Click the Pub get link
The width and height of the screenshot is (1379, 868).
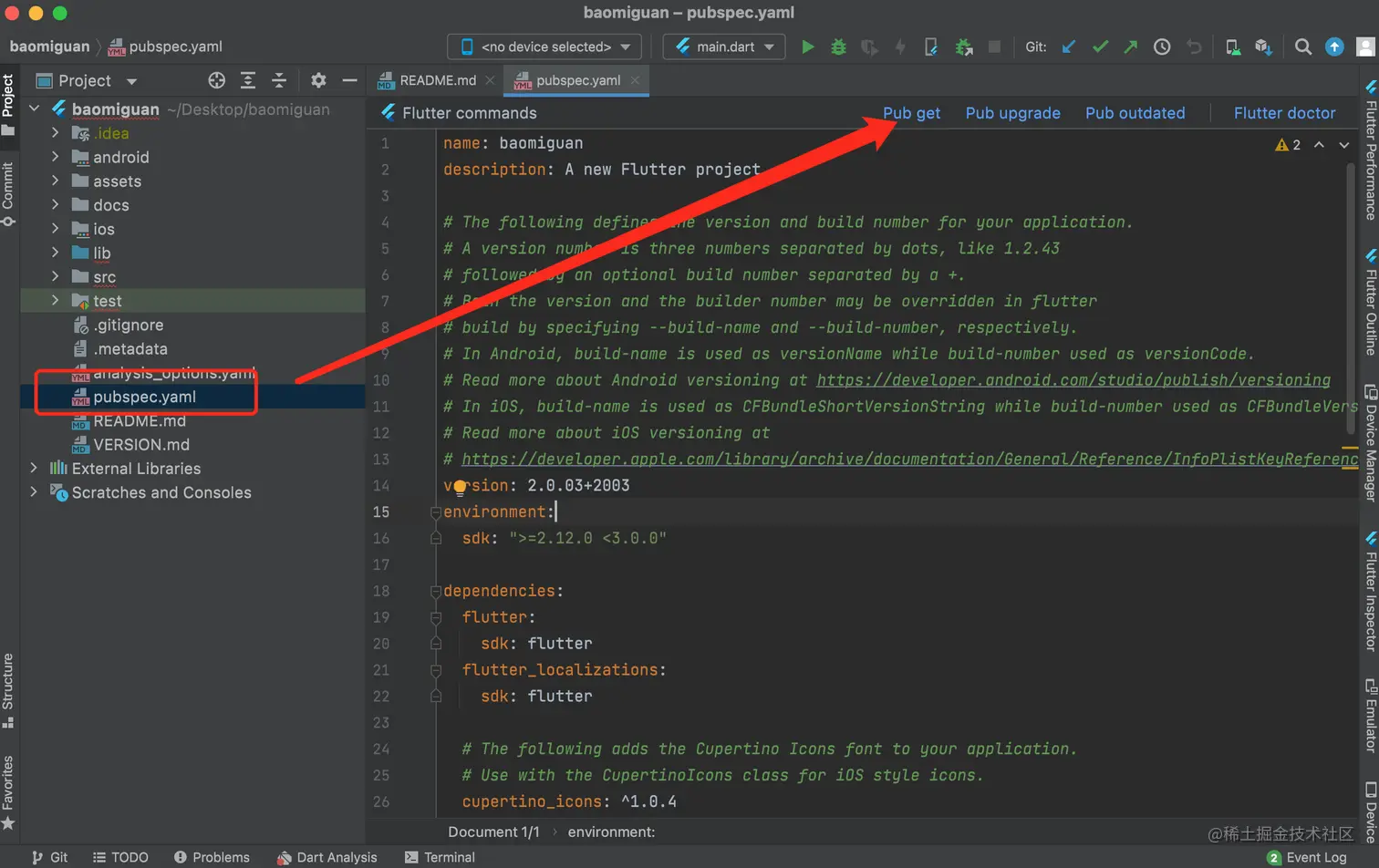pos(911,113)
